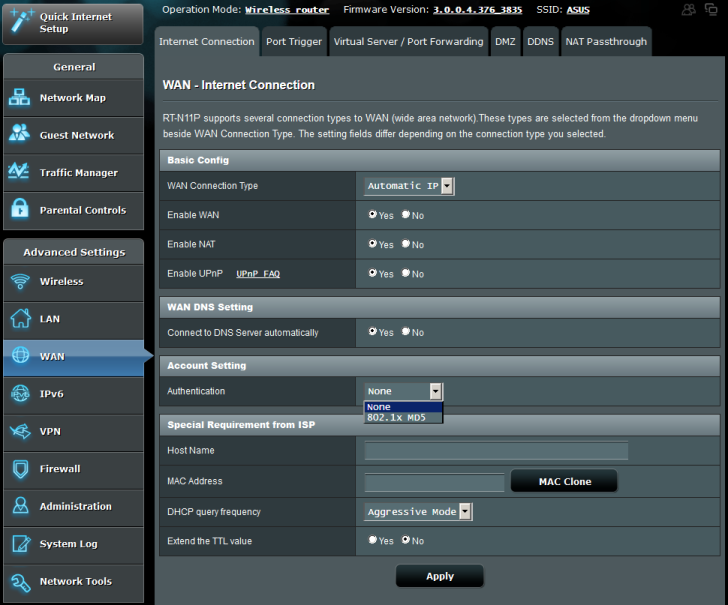Open the UPnP FAQ link
This screenshot has height=605, width=728.
tap(258, 274)
